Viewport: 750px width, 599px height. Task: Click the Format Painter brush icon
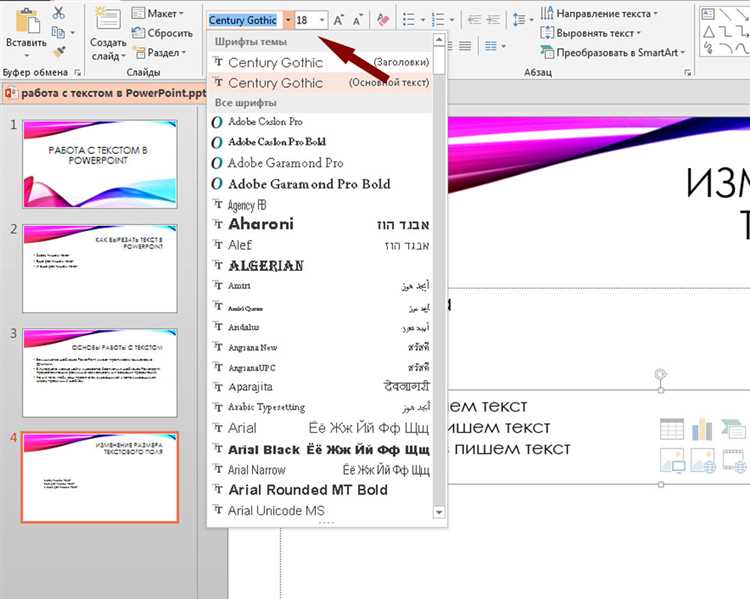pyautogui.click(x=58, y=49)
